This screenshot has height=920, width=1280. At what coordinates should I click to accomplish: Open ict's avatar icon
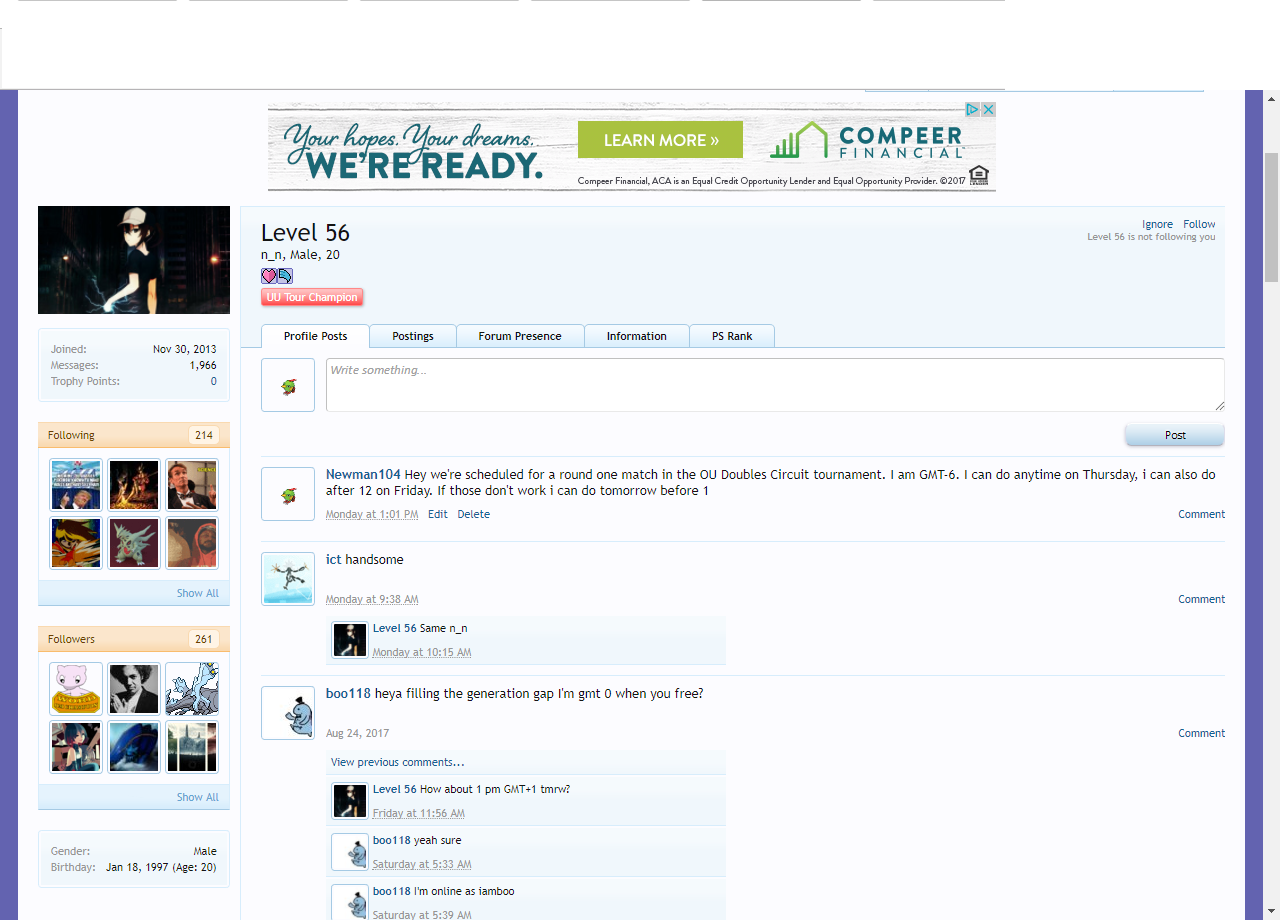[288, 578]
